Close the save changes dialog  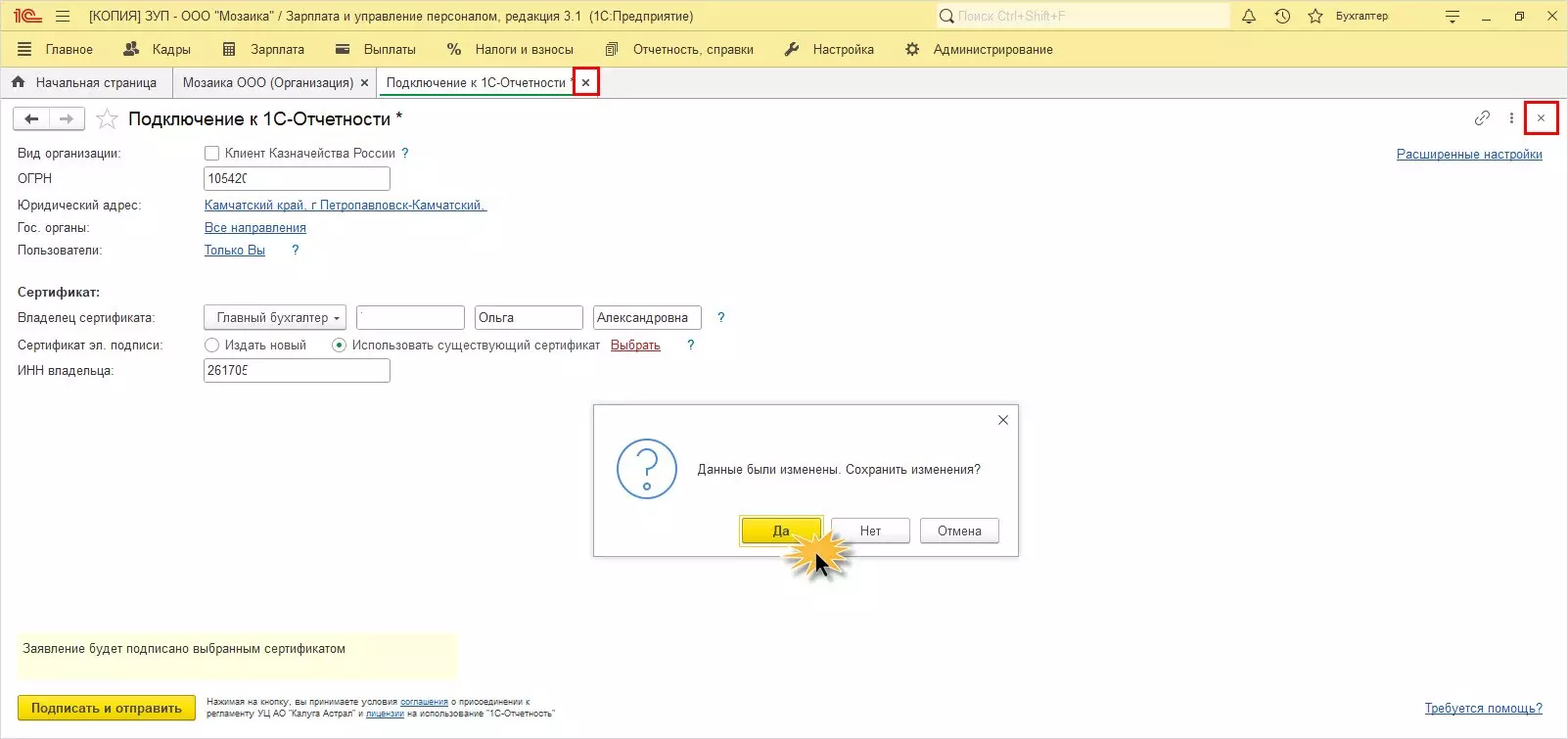pyautogui.click(x=1002, y=420)
